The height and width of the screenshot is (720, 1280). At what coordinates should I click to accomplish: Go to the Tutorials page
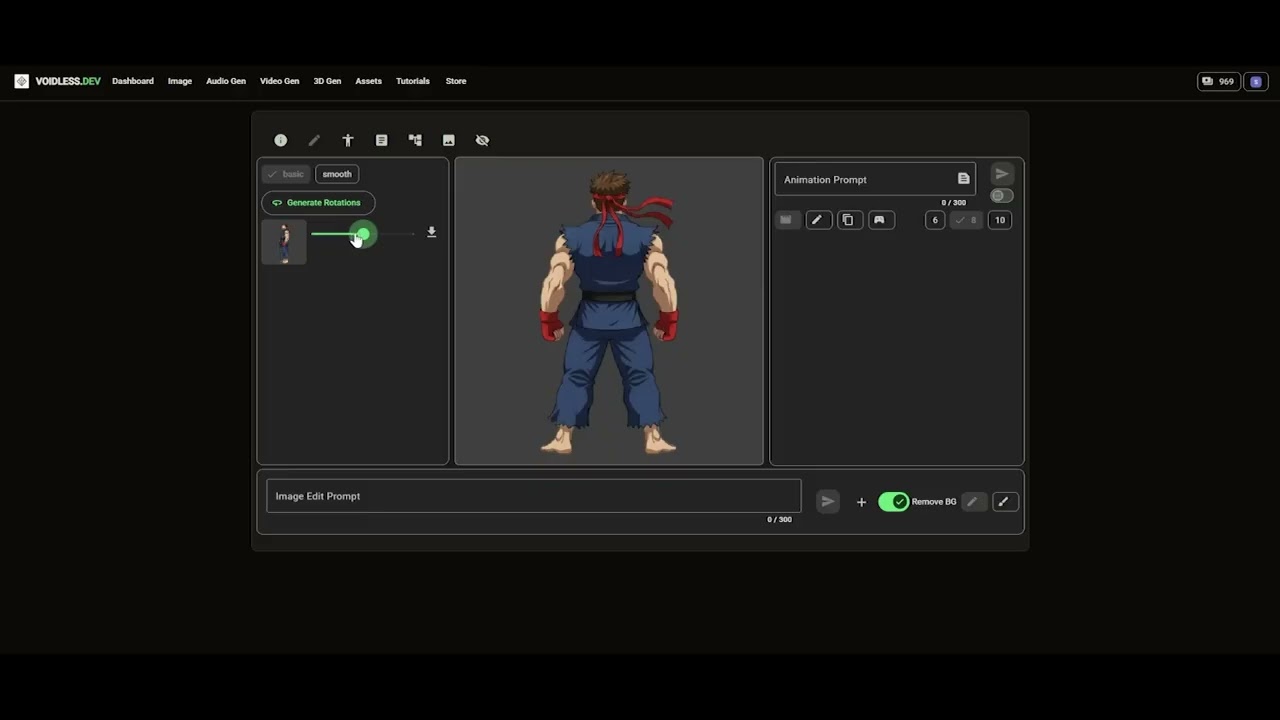pos(413,81)
